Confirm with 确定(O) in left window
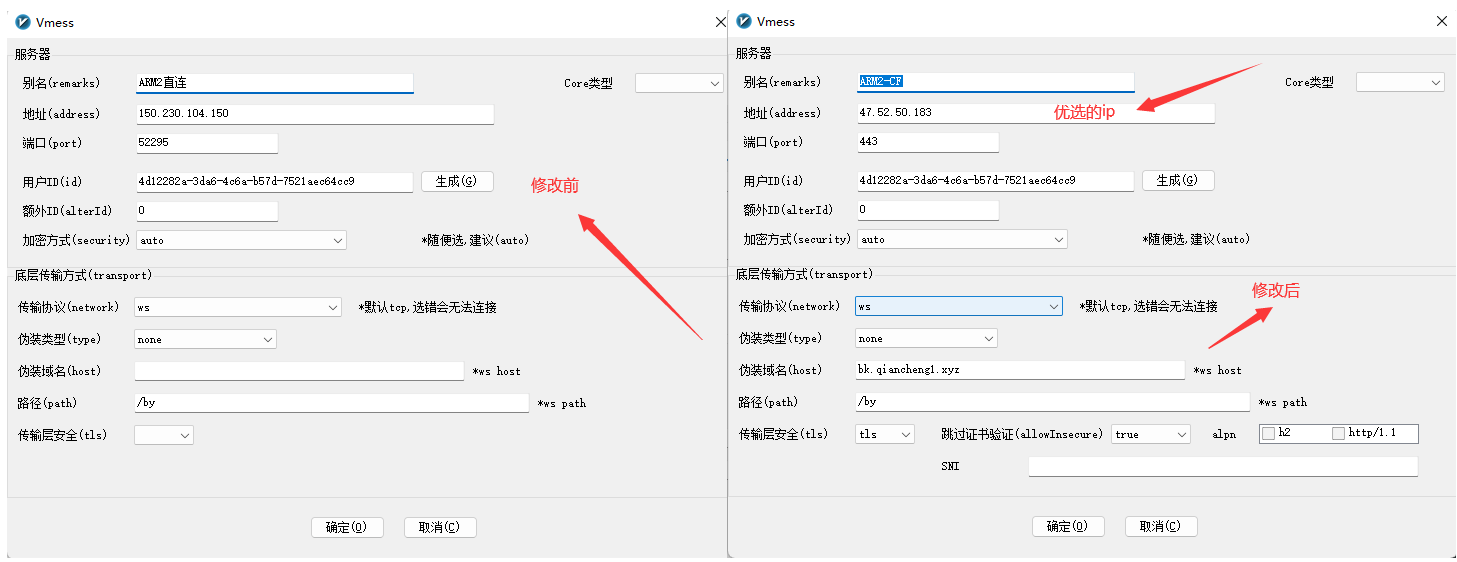The image size is (1457, 562). point(347,527)
